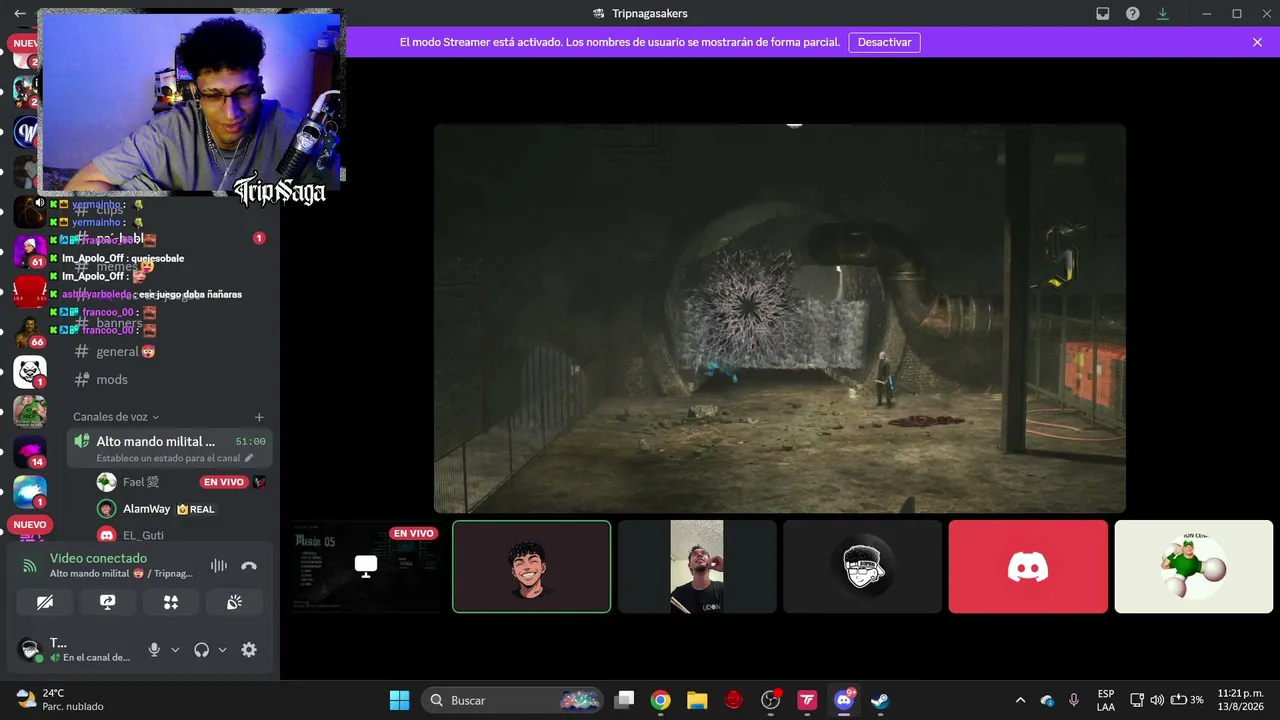Open the clock and calendar flyout
This screenshot has width=1280, height=720.
pos(1239,700)
